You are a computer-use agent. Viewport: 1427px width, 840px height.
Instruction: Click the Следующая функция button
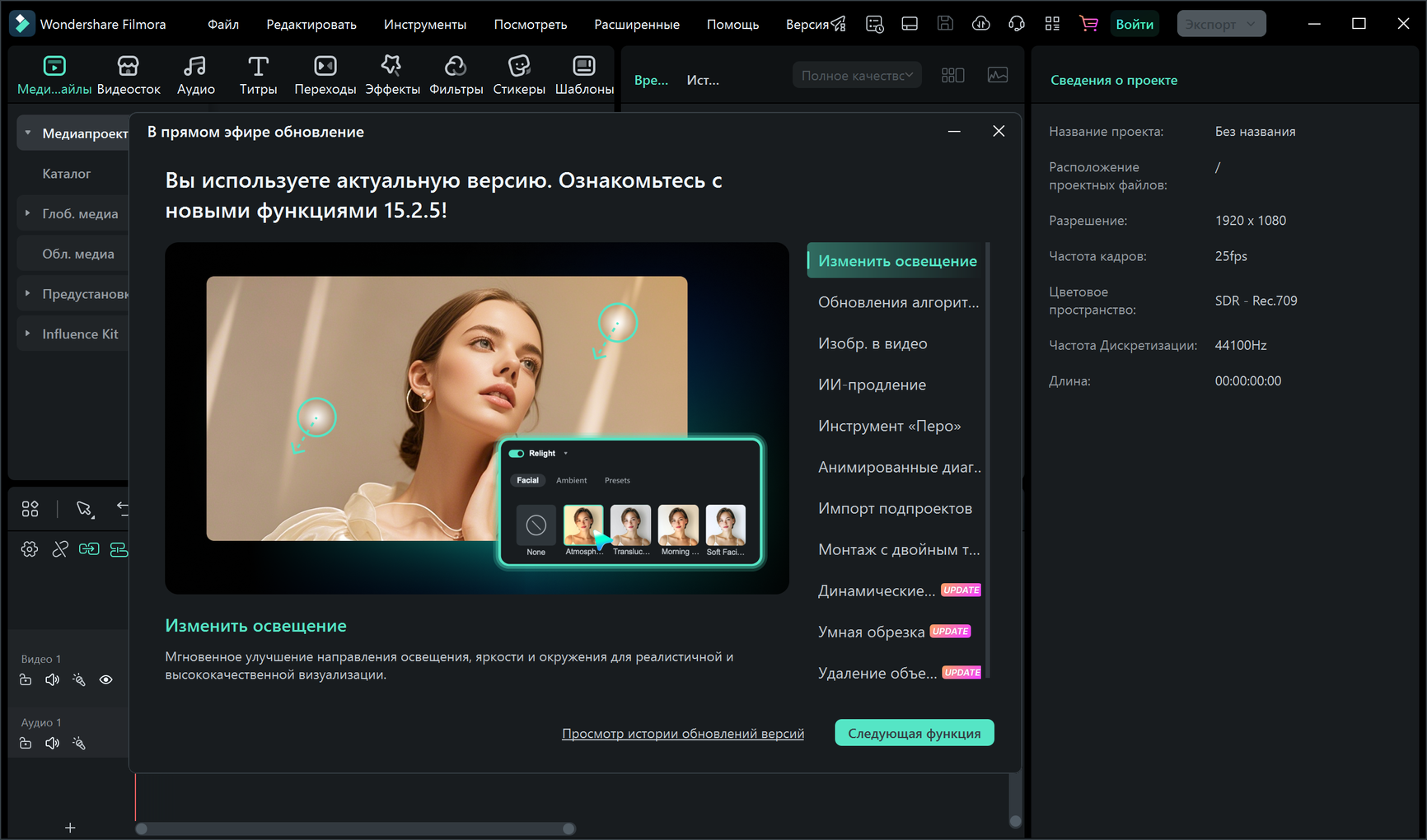pyautogui.click(x=914, y=733)
